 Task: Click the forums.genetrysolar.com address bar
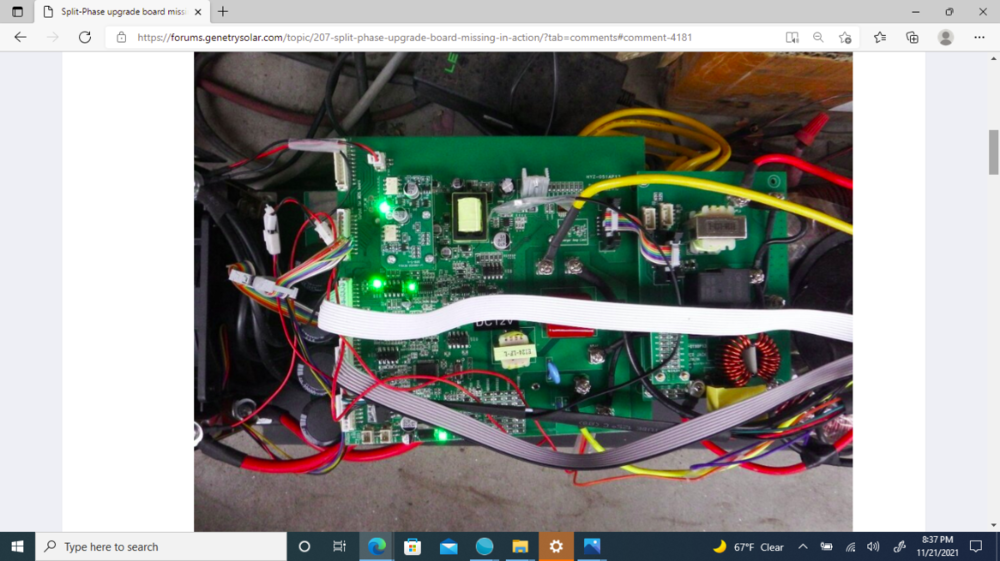coord(415,38)
